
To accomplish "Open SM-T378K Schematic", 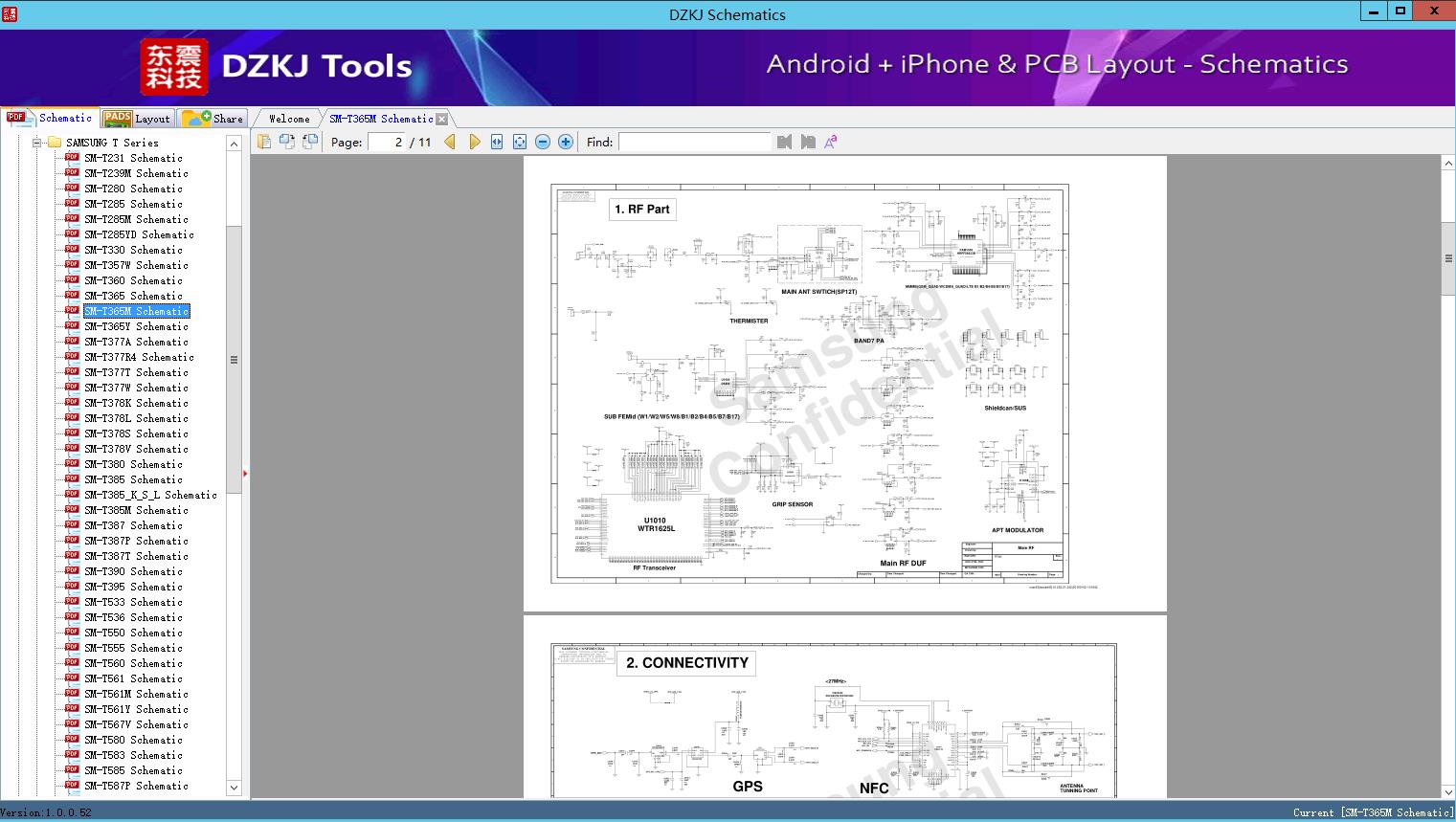I will coord(137,403).
